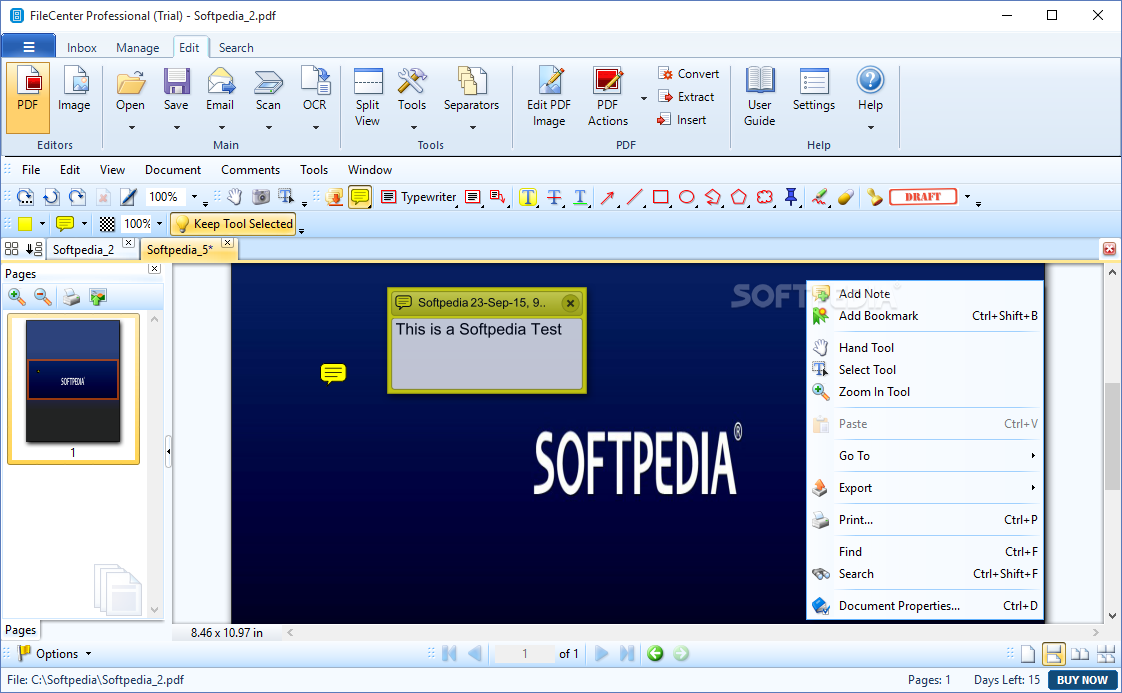Image resolution: width=1122 pixels, height=693 pixels.
Task: Close the Softpedia note popup
Action: click(x=570, y=303)
